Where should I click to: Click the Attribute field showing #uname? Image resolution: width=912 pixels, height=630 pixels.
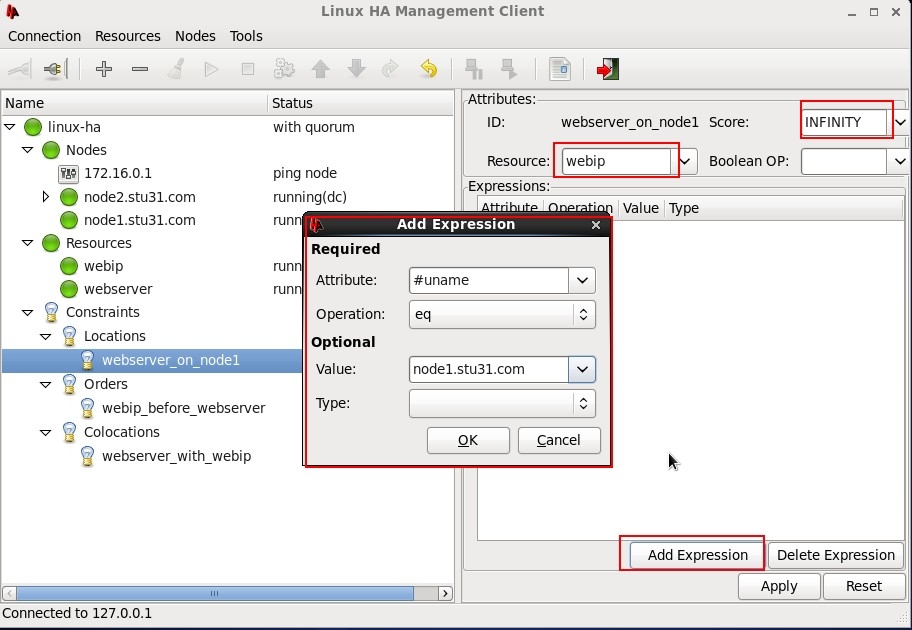pyautogui.click(x=489, y=280)
